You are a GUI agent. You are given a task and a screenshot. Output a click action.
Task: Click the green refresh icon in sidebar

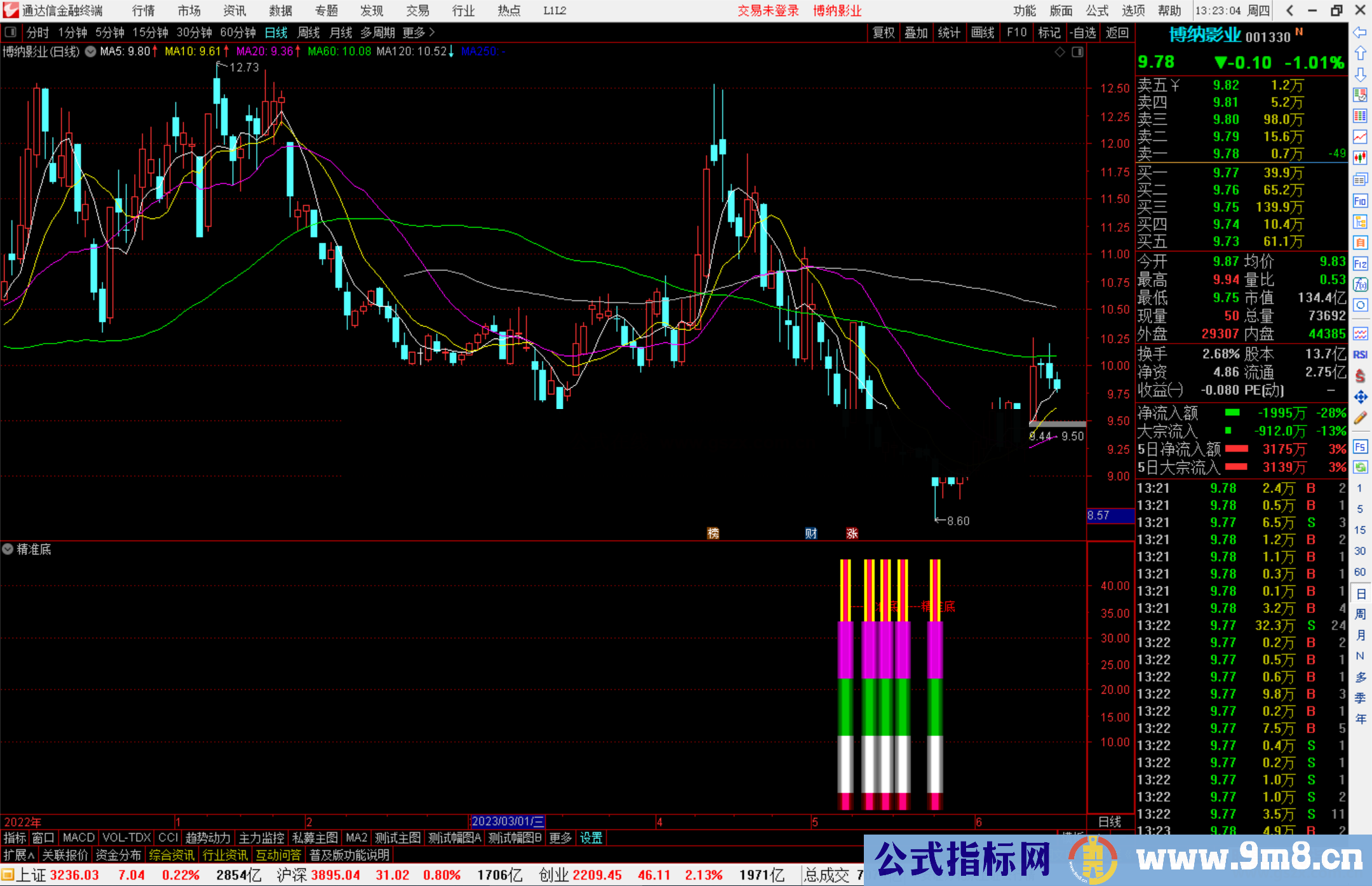point(1360,467)
